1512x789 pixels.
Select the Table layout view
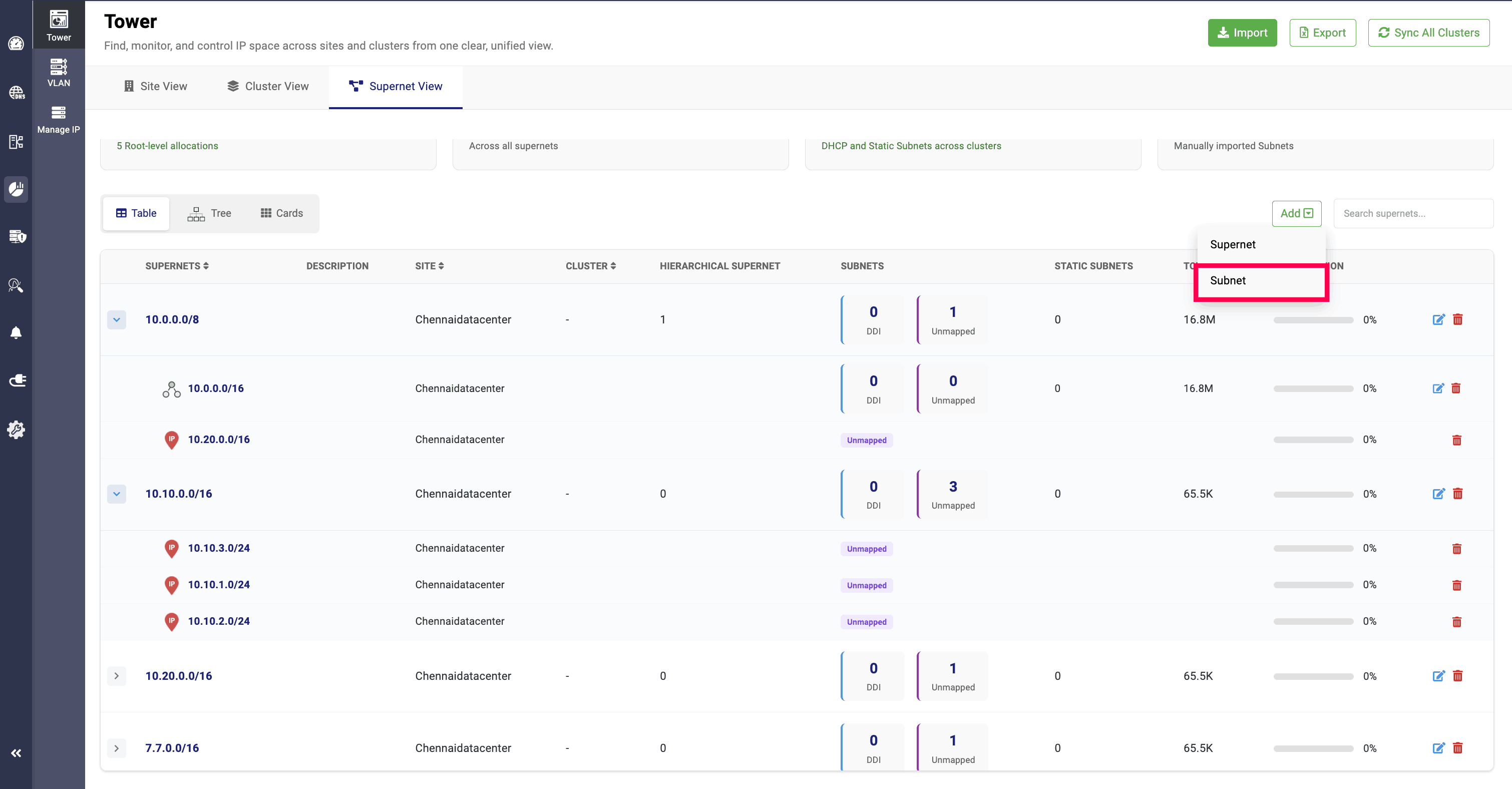(x=136, y=213)
